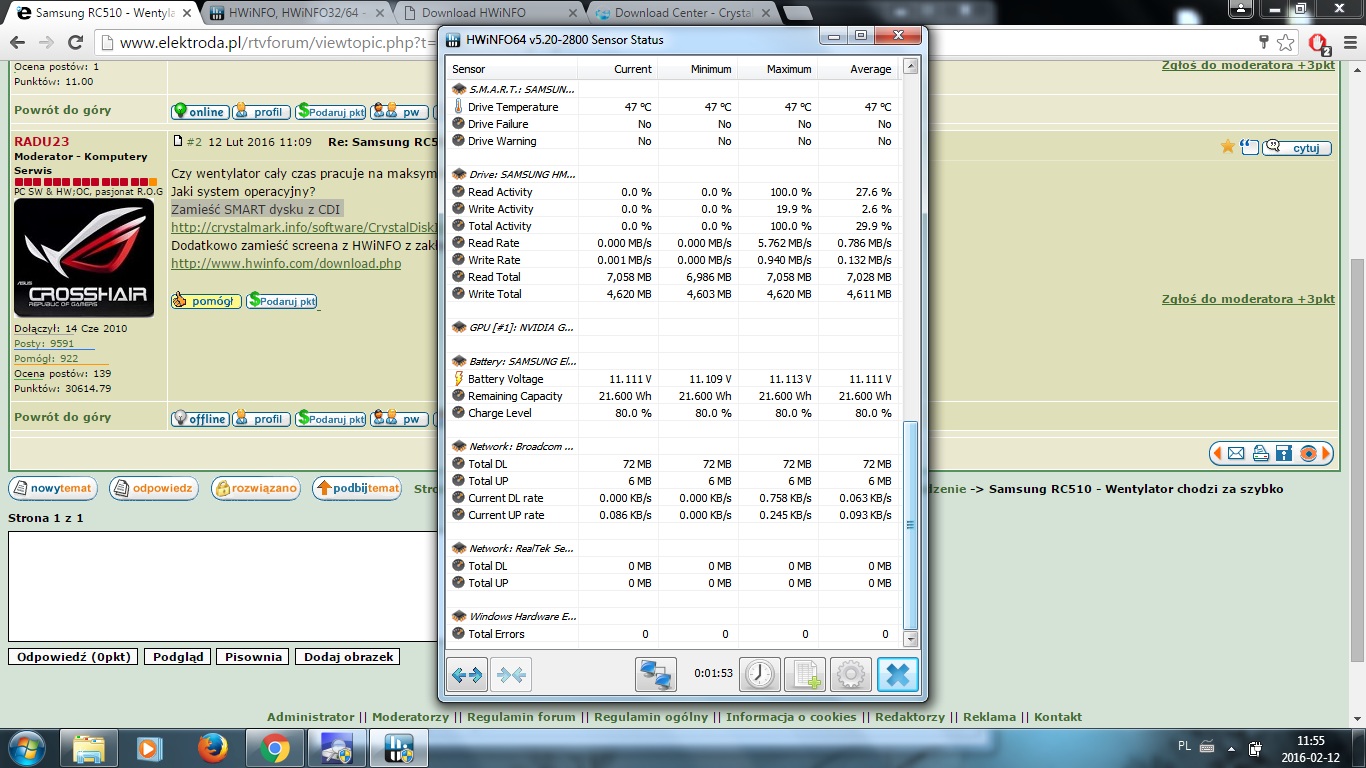The width and height of the screenshot is (1366, 768).
Task: Open the Regulamin forum footer link
Action: pos(521,717)
